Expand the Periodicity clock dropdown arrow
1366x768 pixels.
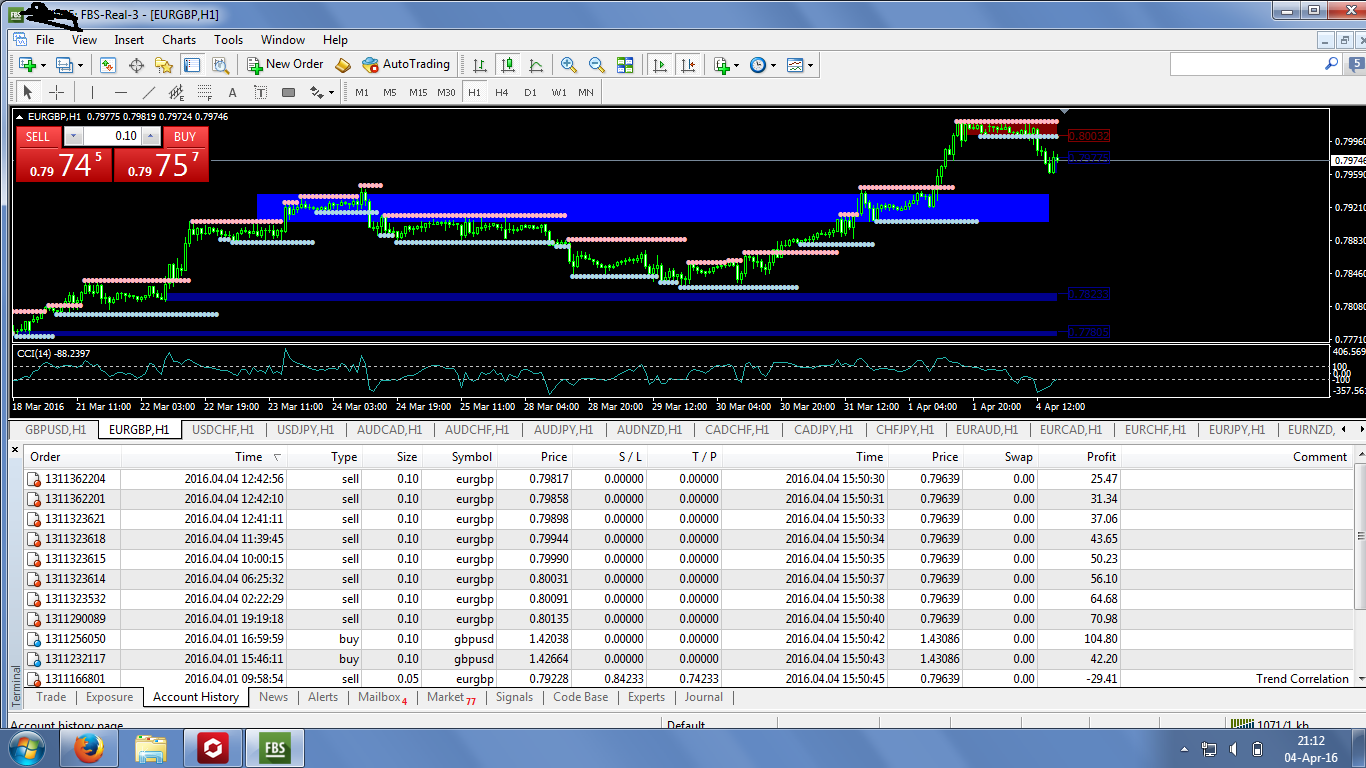(774, 65)
